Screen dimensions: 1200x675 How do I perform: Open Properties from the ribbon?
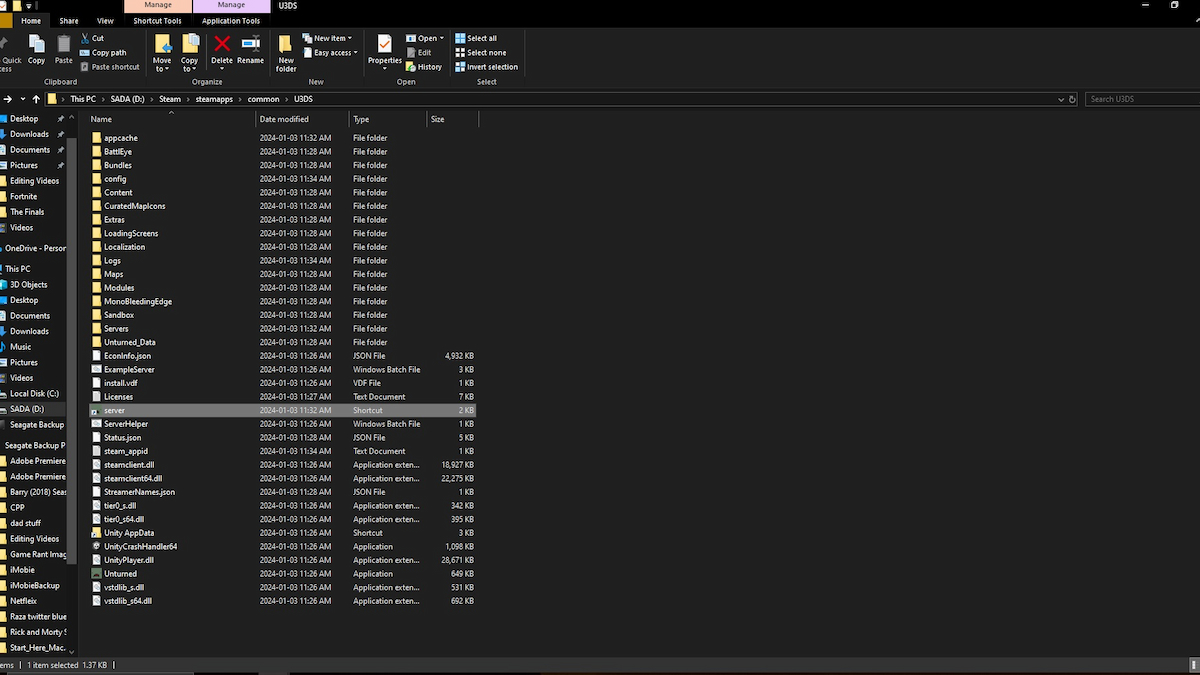[384, 48]
